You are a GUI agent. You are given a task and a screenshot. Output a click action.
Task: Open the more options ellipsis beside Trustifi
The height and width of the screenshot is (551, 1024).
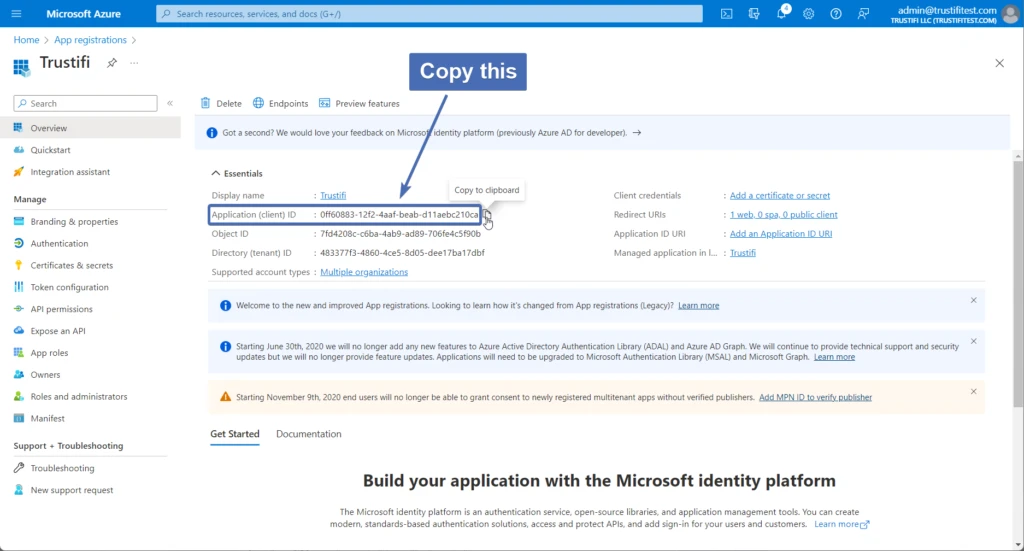point(134,63)
